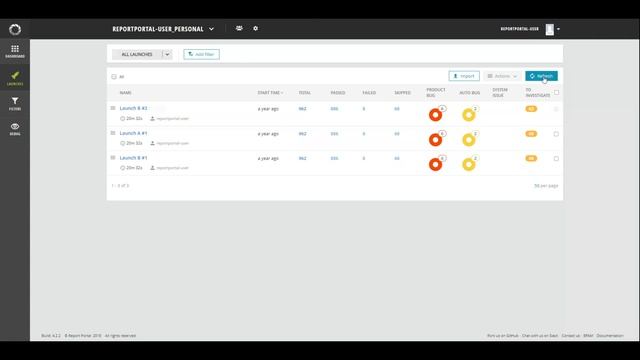Image resolution: width=640 pixels, height=360 pixels.
Task: Open hamburger menu for Launch A #1
Action: click(113, 133)
